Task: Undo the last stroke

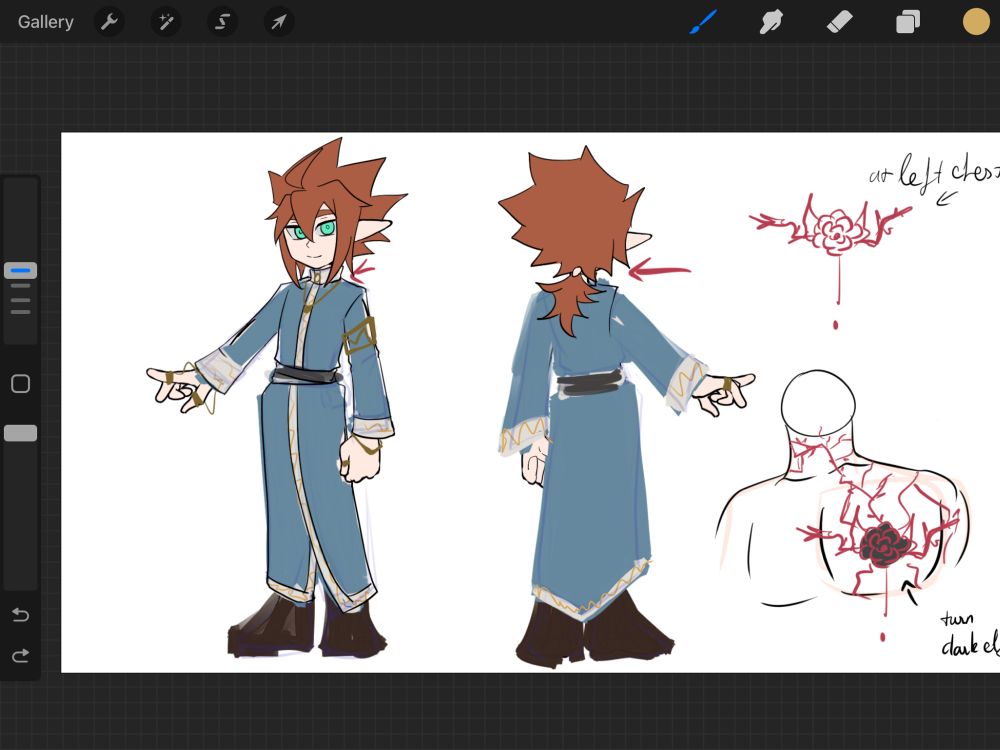Action: pyautogui.click(x=20, y=615)
